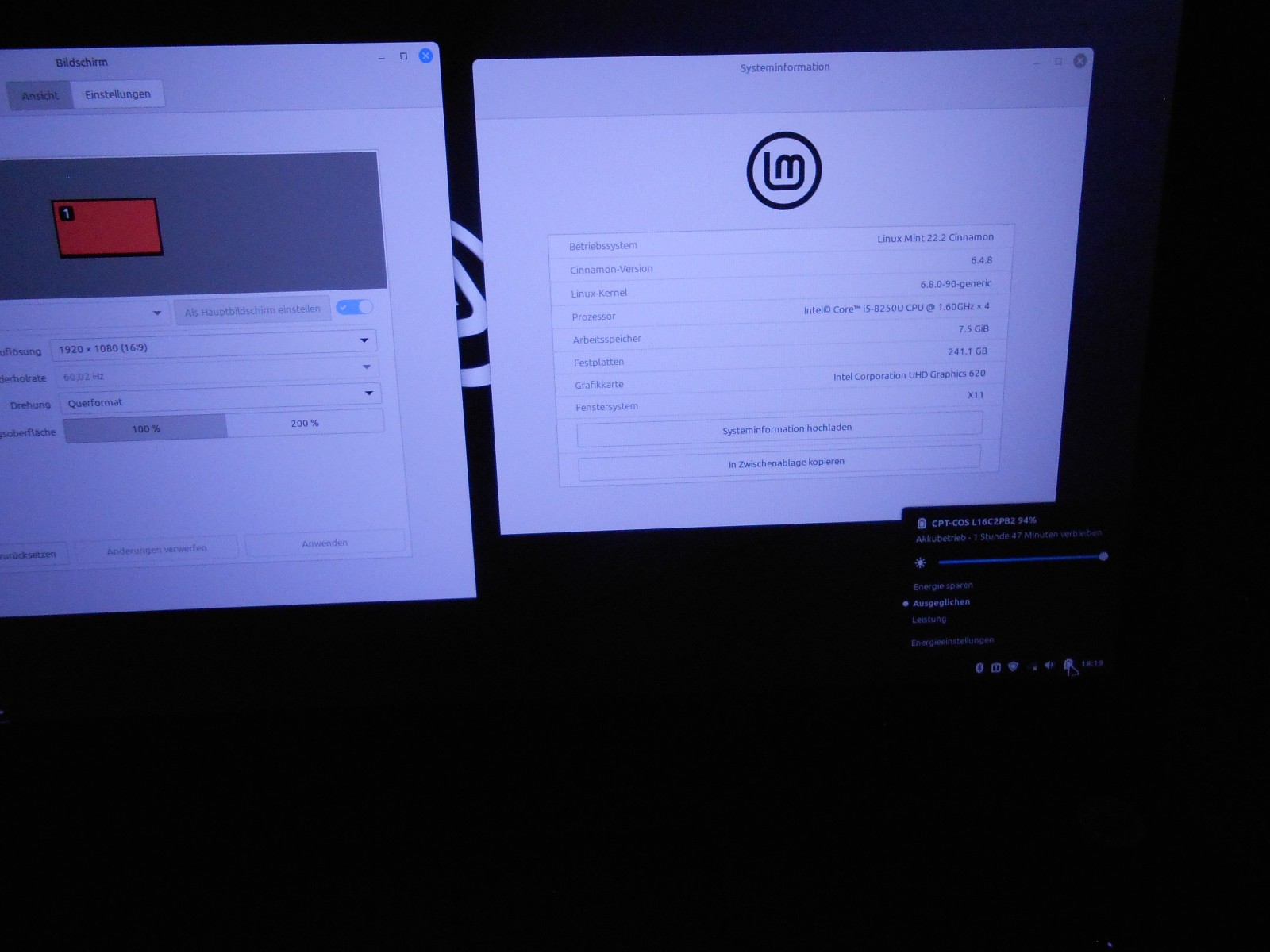
Task: Click Systeminformation hochladen button
Action: coord(779,428)
